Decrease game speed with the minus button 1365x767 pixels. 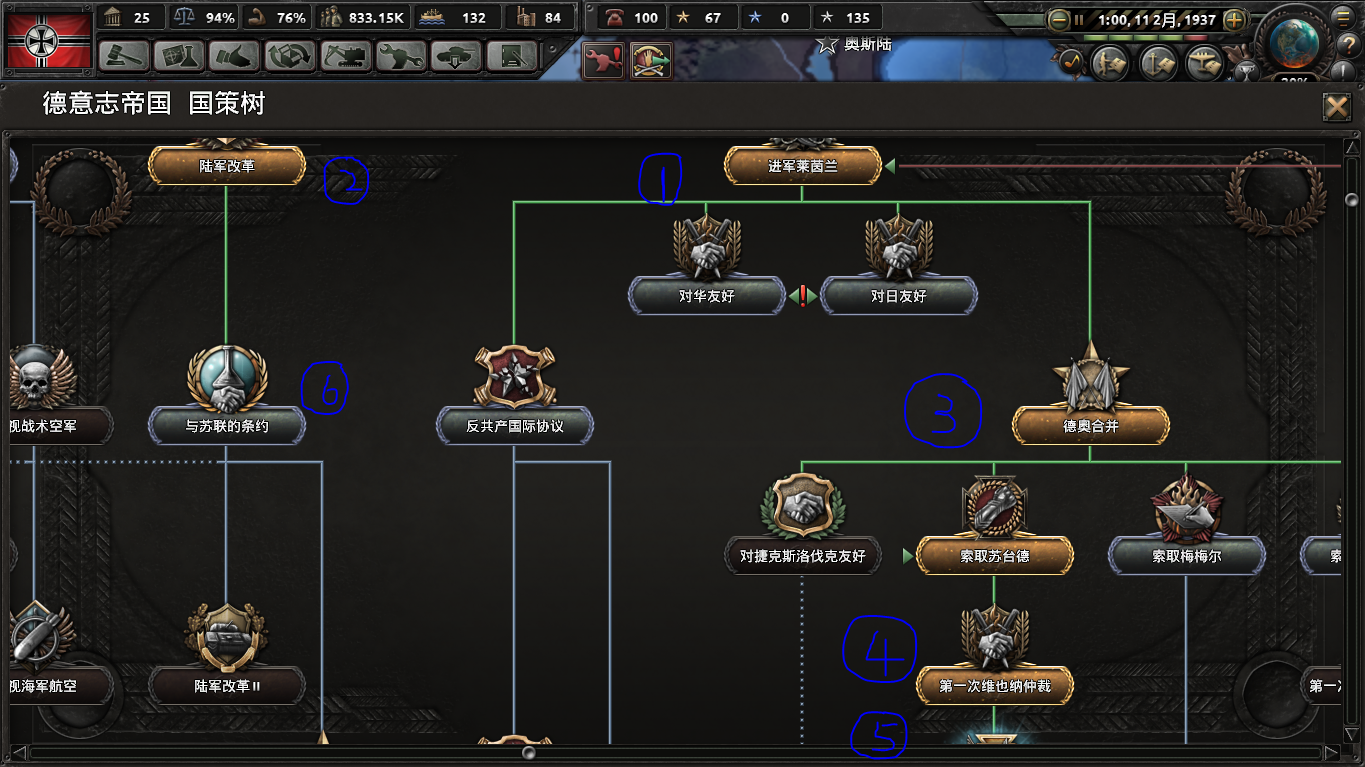click(1058, 19)
